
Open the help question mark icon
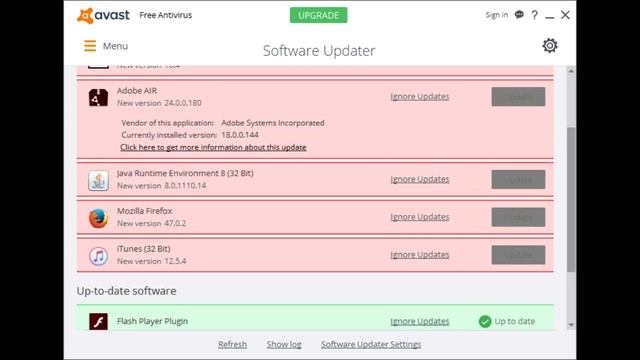point(535,15)
